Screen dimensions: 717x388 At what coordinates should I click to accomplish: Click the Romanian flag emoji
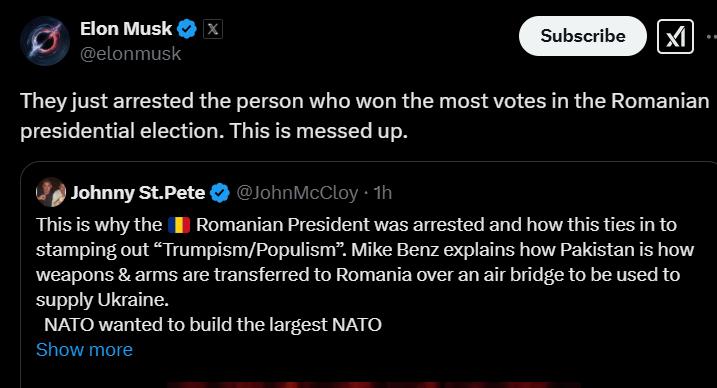[x=179, y=225]
